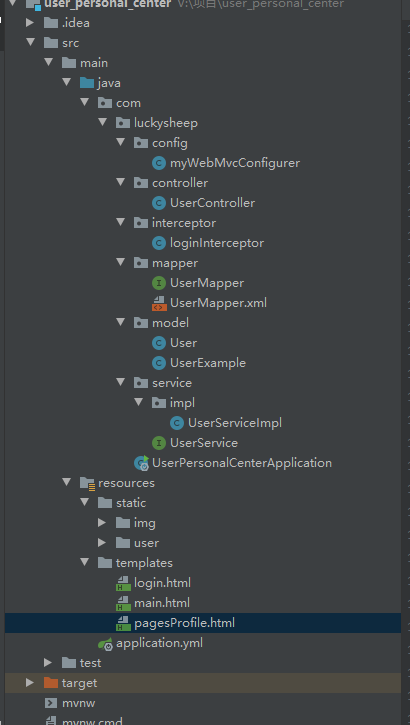Click the blue java source folder icon
This screenshot has width=410, height=725.
[x=87, y=83]
